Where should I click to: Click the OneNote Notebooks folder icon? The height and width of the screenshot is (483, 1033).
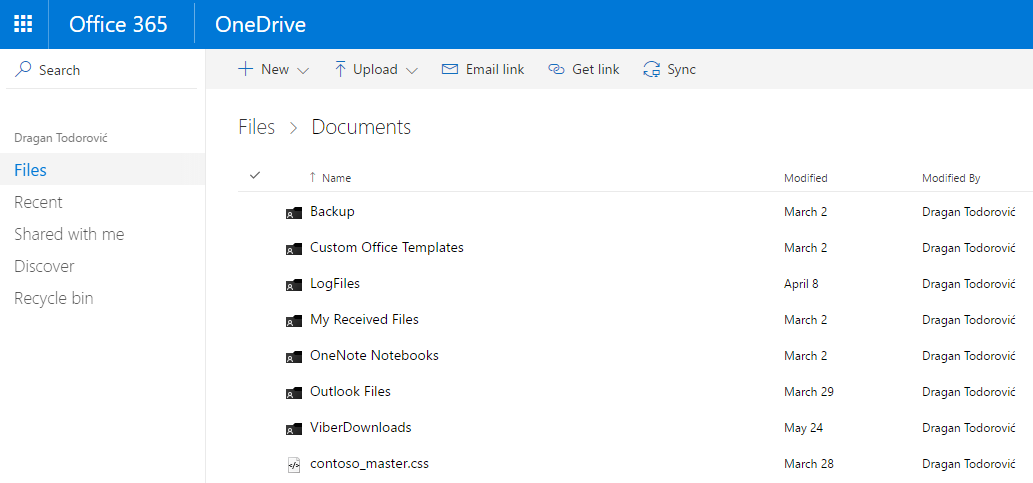point(294,356)
